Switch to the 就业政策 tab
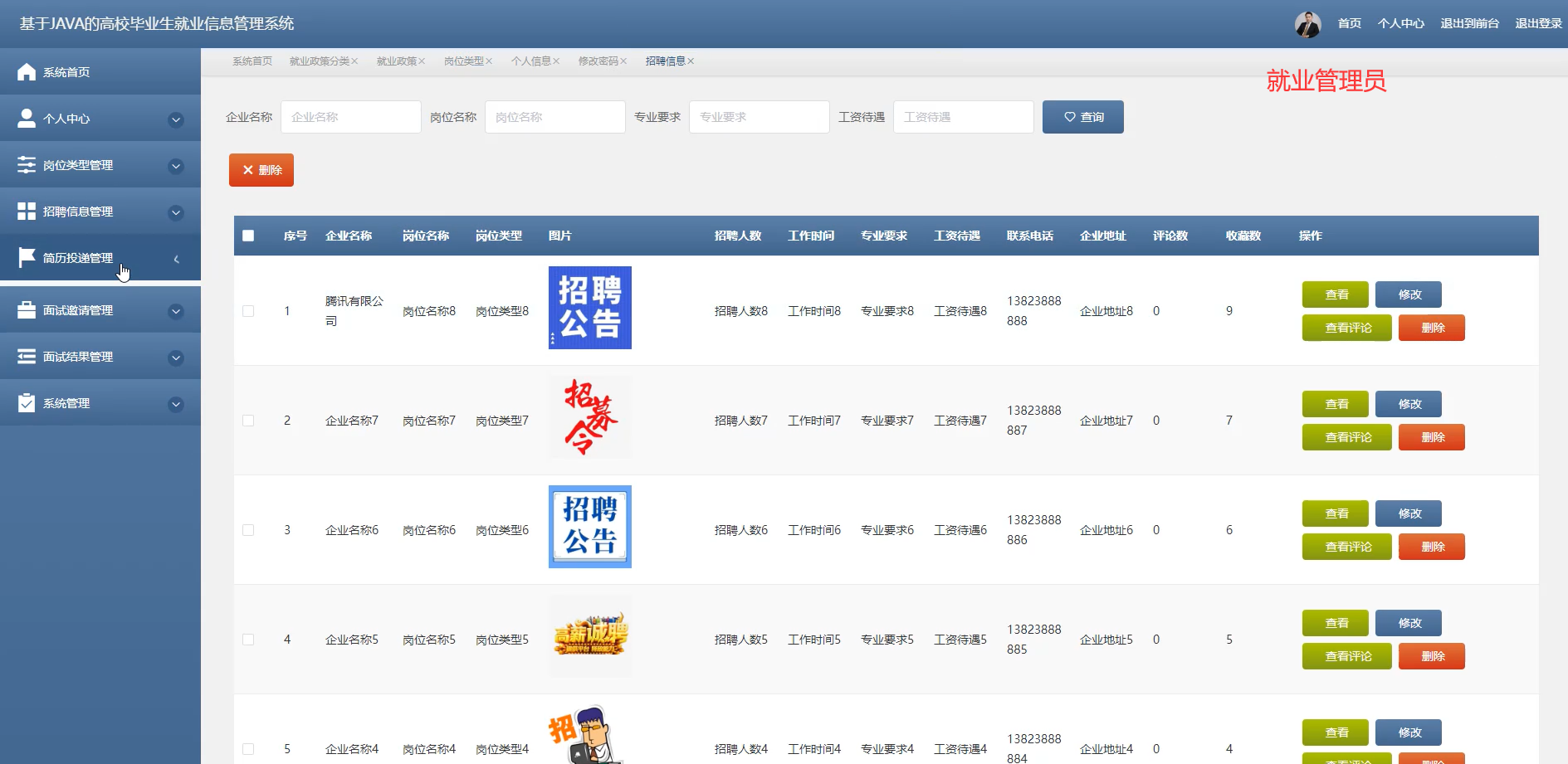Viewport: 1568px width, 764px height. pyautogui.click(x=397, y=61)
